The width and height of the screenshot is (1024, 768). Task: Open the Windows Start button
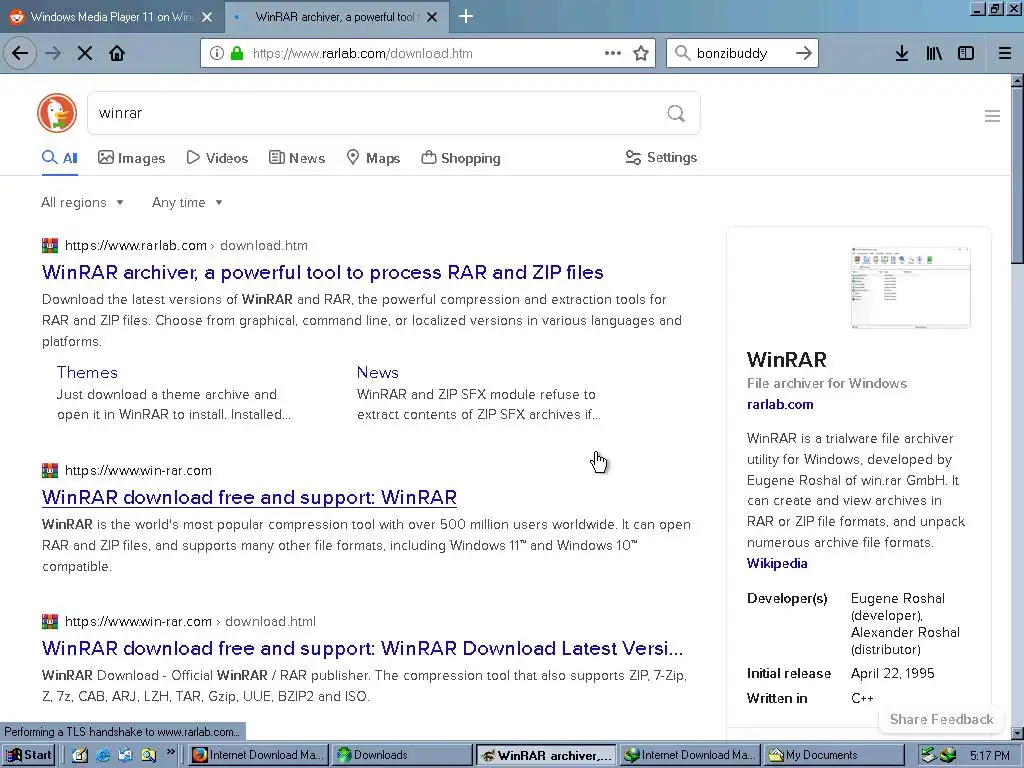[28, 755]
